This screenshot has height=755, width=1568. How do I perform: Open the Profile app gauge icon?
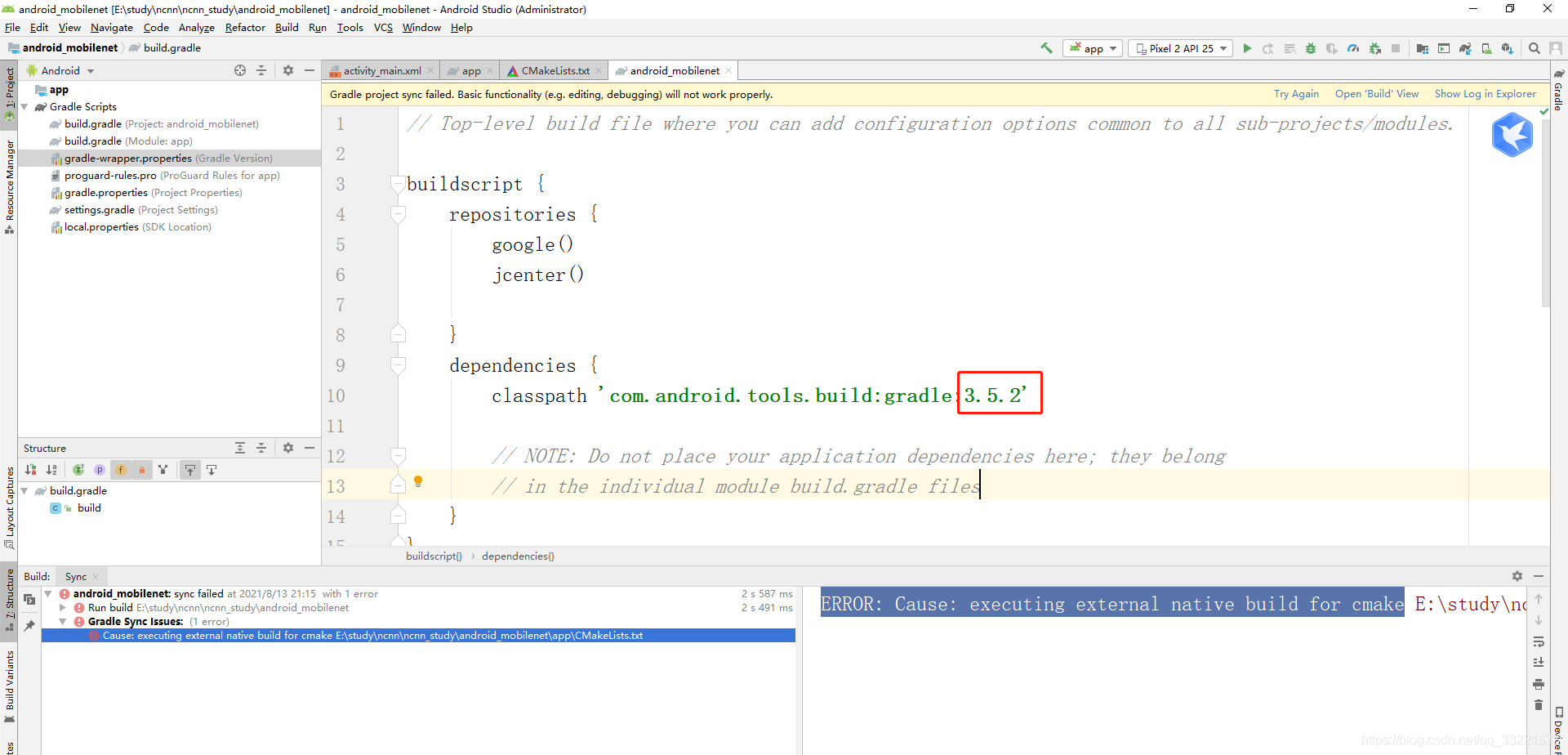(x=1353, y=48)
